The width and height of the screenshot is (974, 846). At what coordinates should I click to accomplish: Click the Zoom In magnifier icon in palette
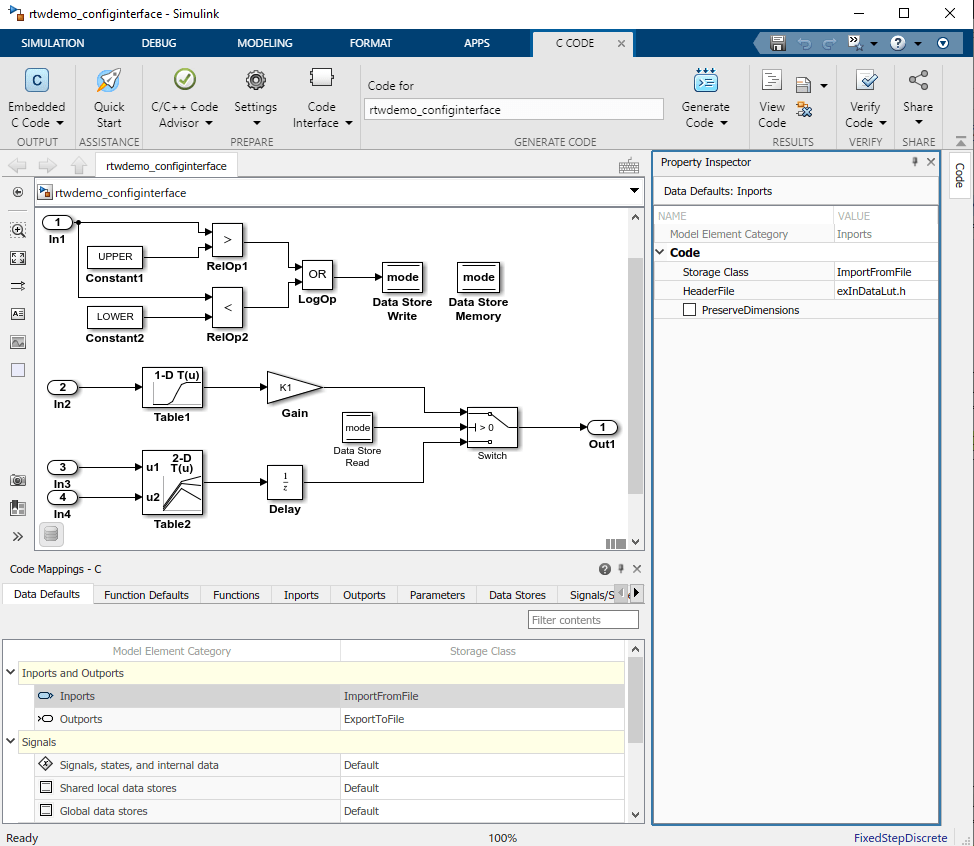click(18, 230)
